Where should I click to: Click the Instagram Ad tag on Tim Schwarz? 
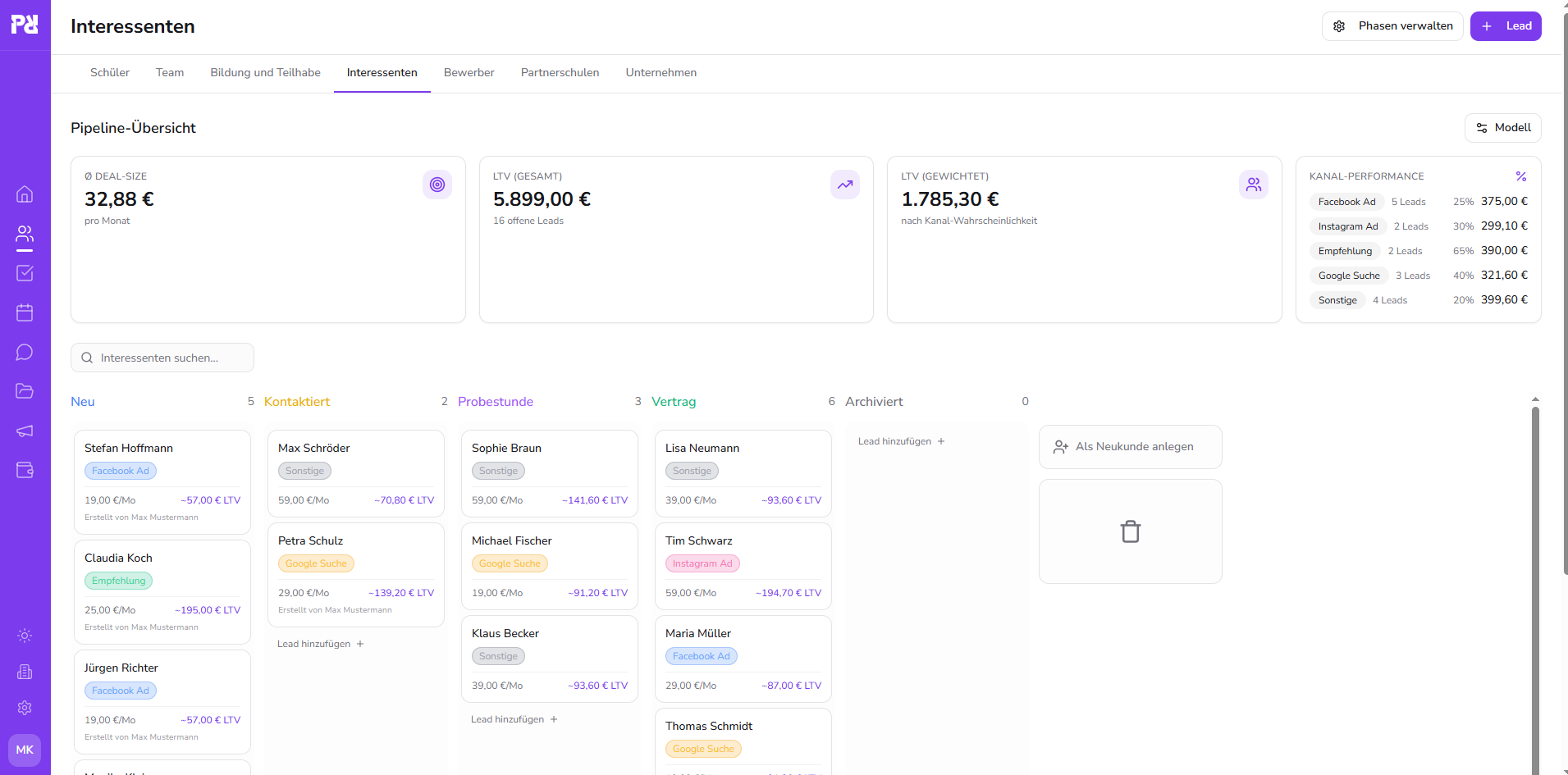702,563
